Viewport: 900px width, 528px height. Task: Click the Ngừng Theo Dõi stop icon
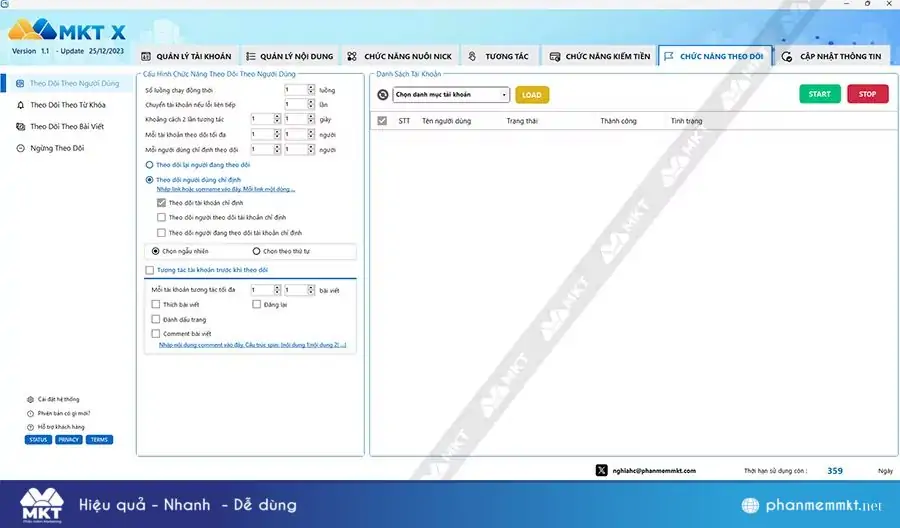point(21,148)
